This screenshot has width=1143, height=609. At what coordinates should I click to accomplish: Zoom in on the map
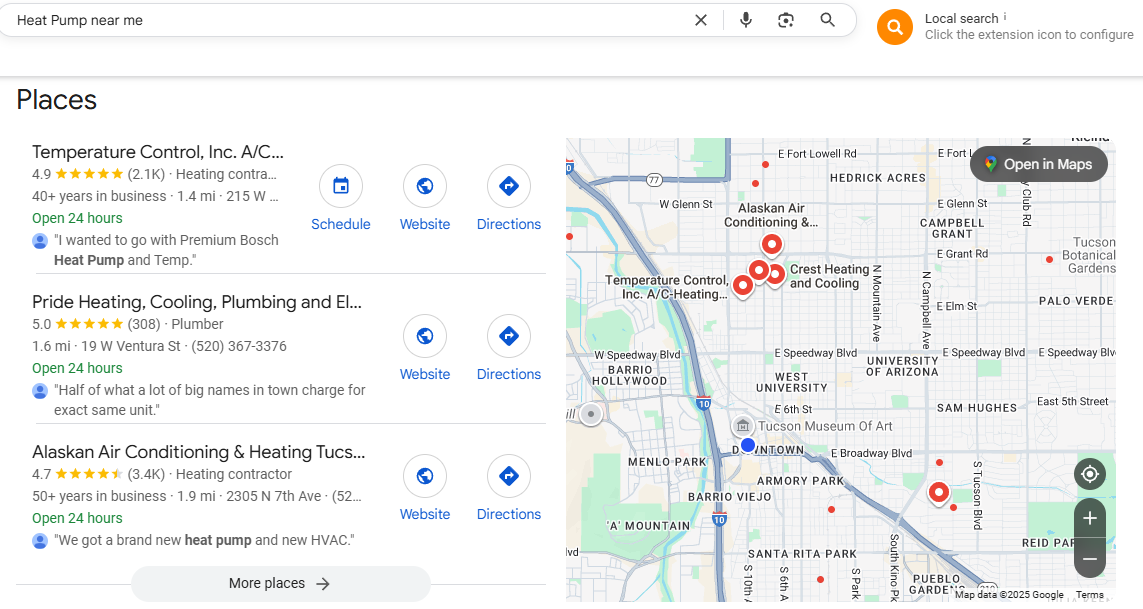click(1089, 518)
